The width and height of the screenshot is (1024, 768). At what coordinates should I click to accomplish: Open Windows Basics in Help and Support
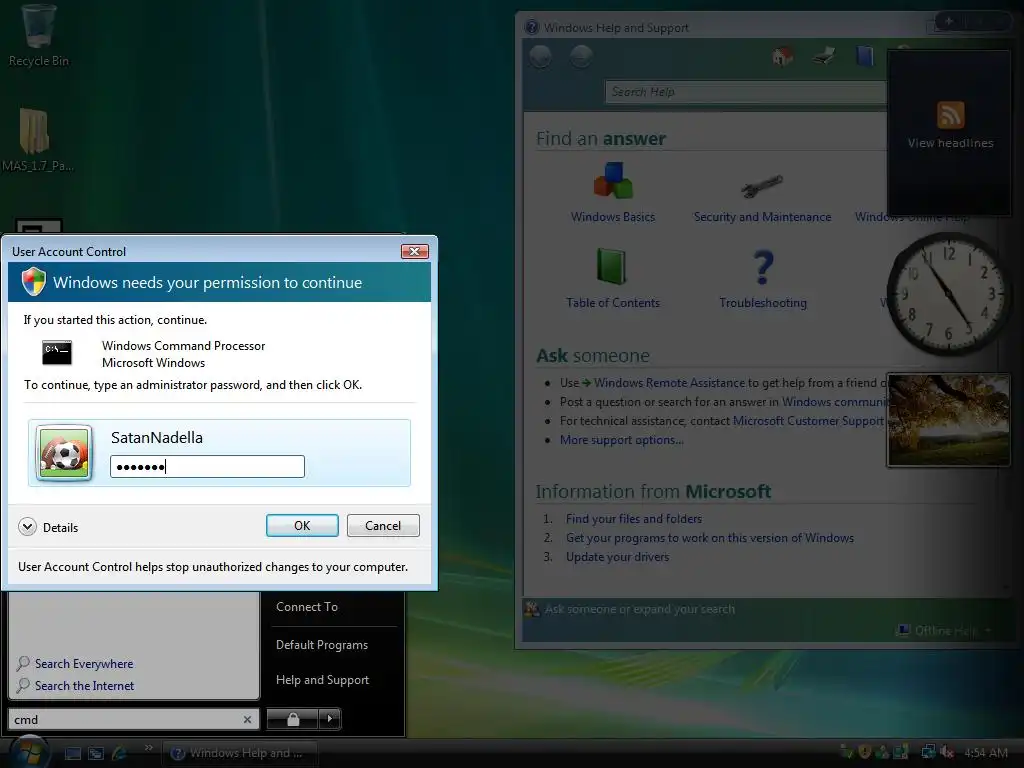click(x=613, y=191)
